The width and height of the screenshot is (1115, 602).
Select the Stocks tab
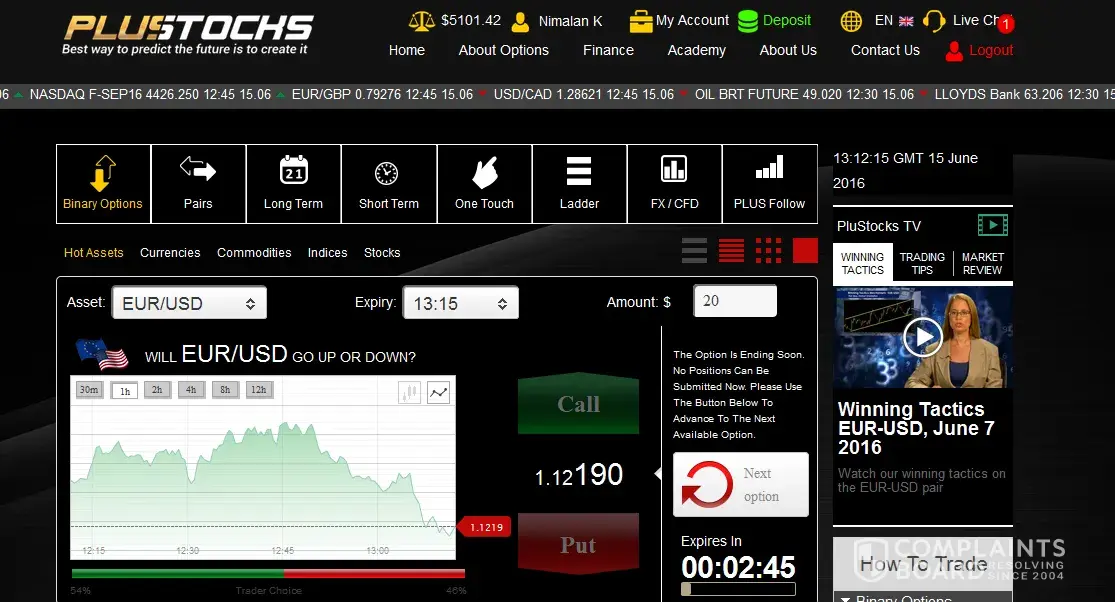click(x=382, y=253)
